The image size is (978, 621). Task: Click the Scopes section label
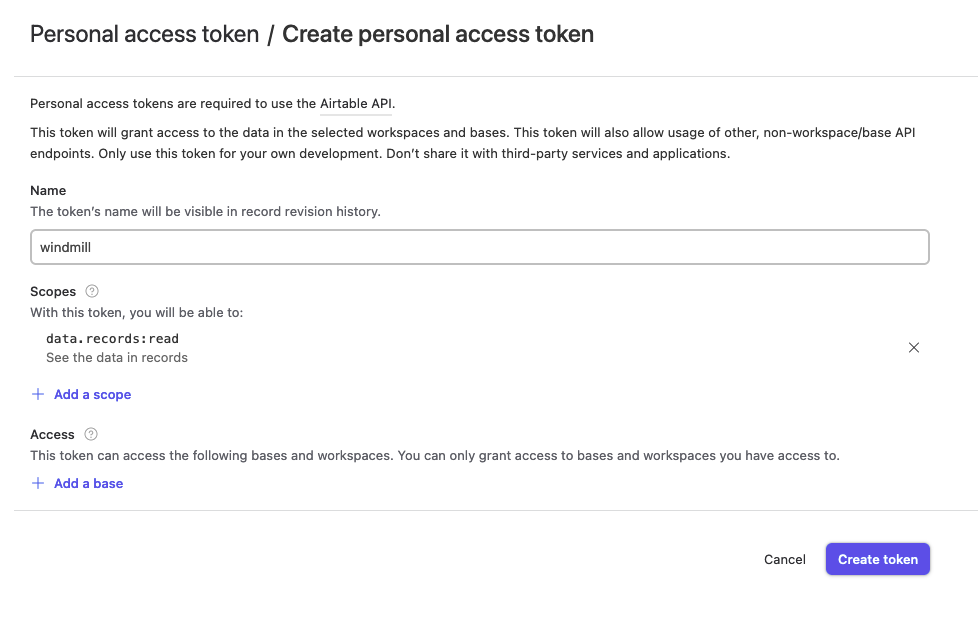(53, 292)
